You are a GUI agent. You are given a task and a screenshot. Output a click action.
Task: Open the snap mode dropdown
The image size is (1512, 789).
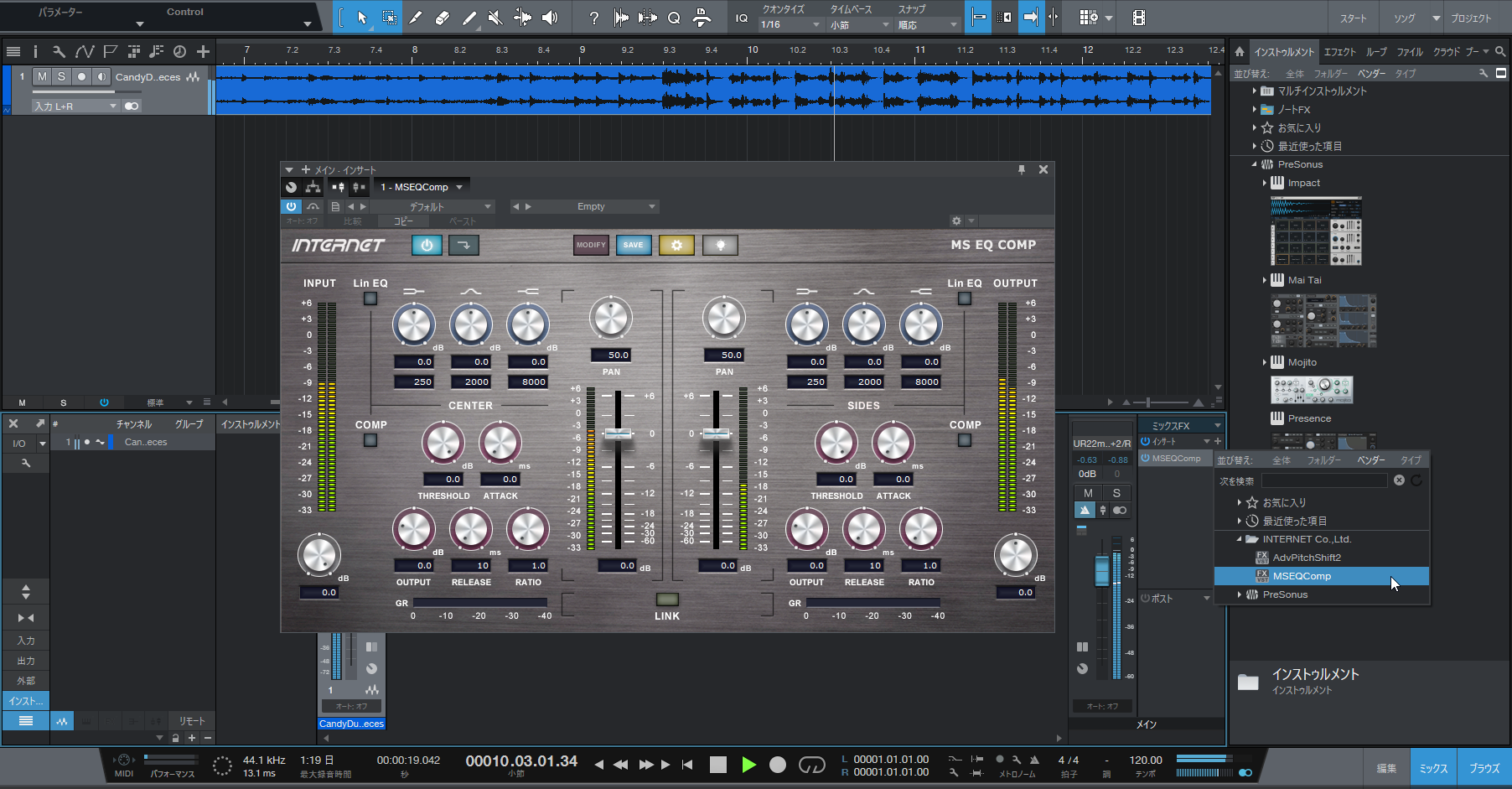pos(928,25)
